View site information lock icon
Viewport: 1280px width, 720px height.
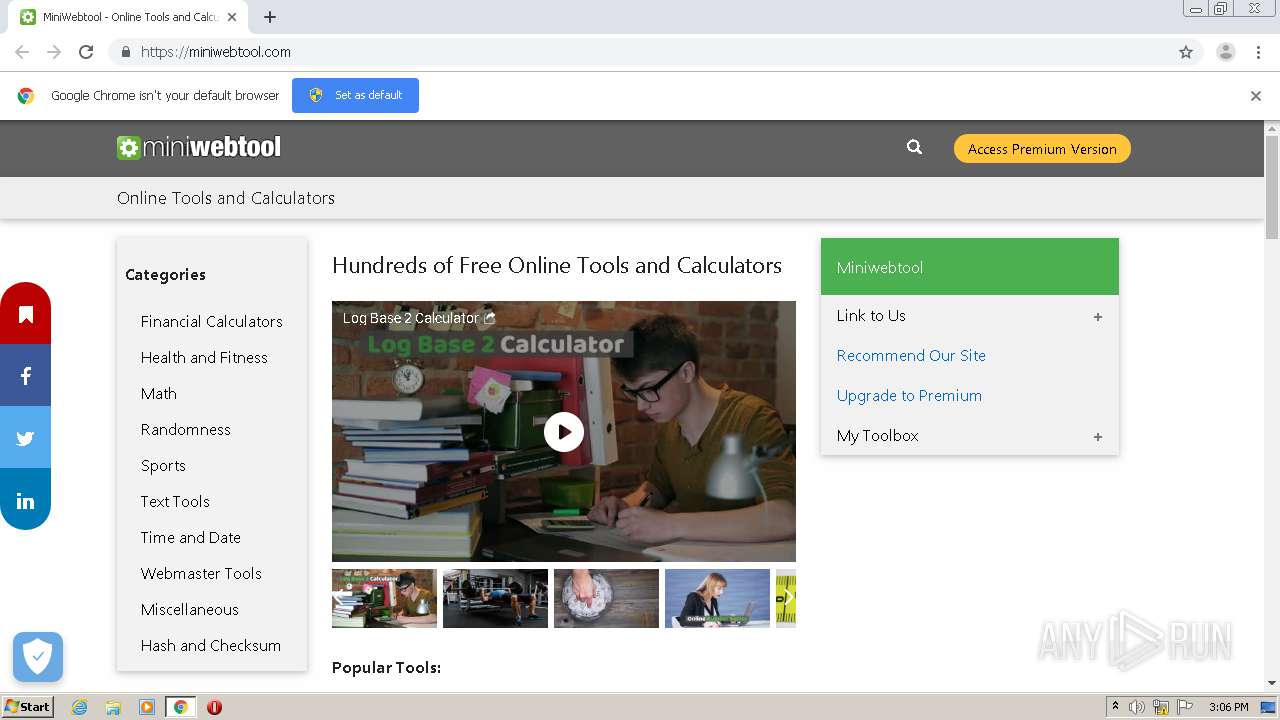click(x=125, y=52)
